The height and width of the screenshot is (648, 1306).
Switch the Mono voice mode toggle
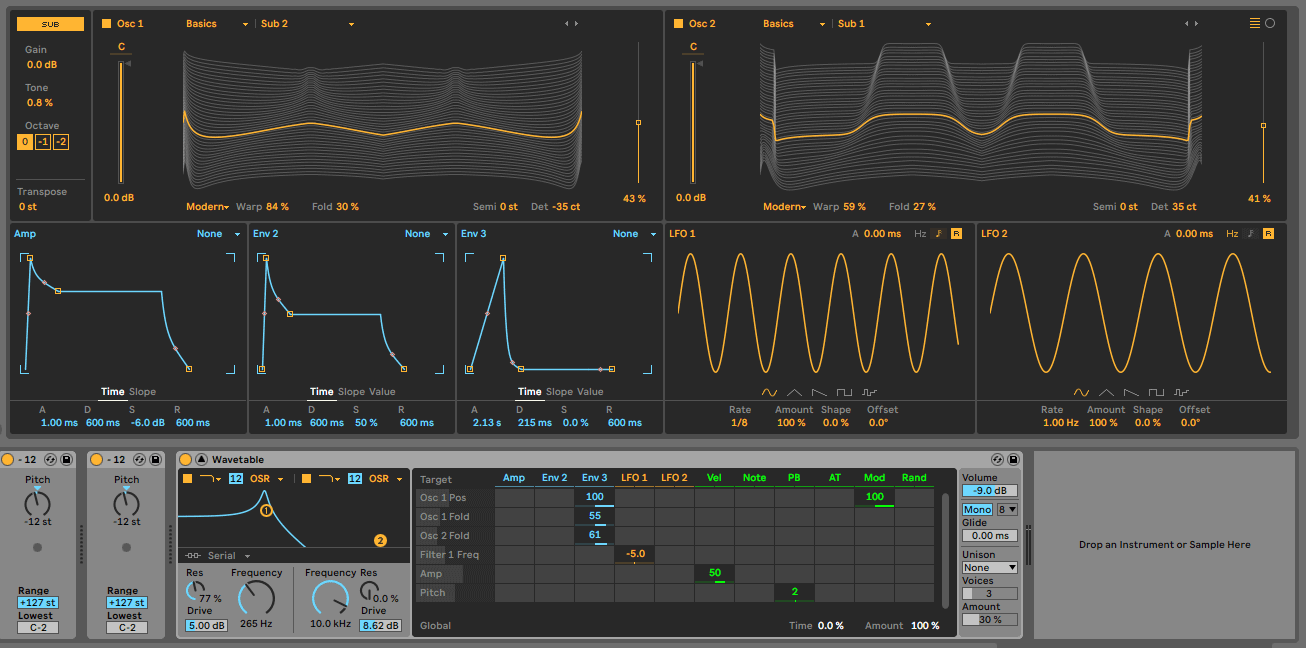coord(977,509)
